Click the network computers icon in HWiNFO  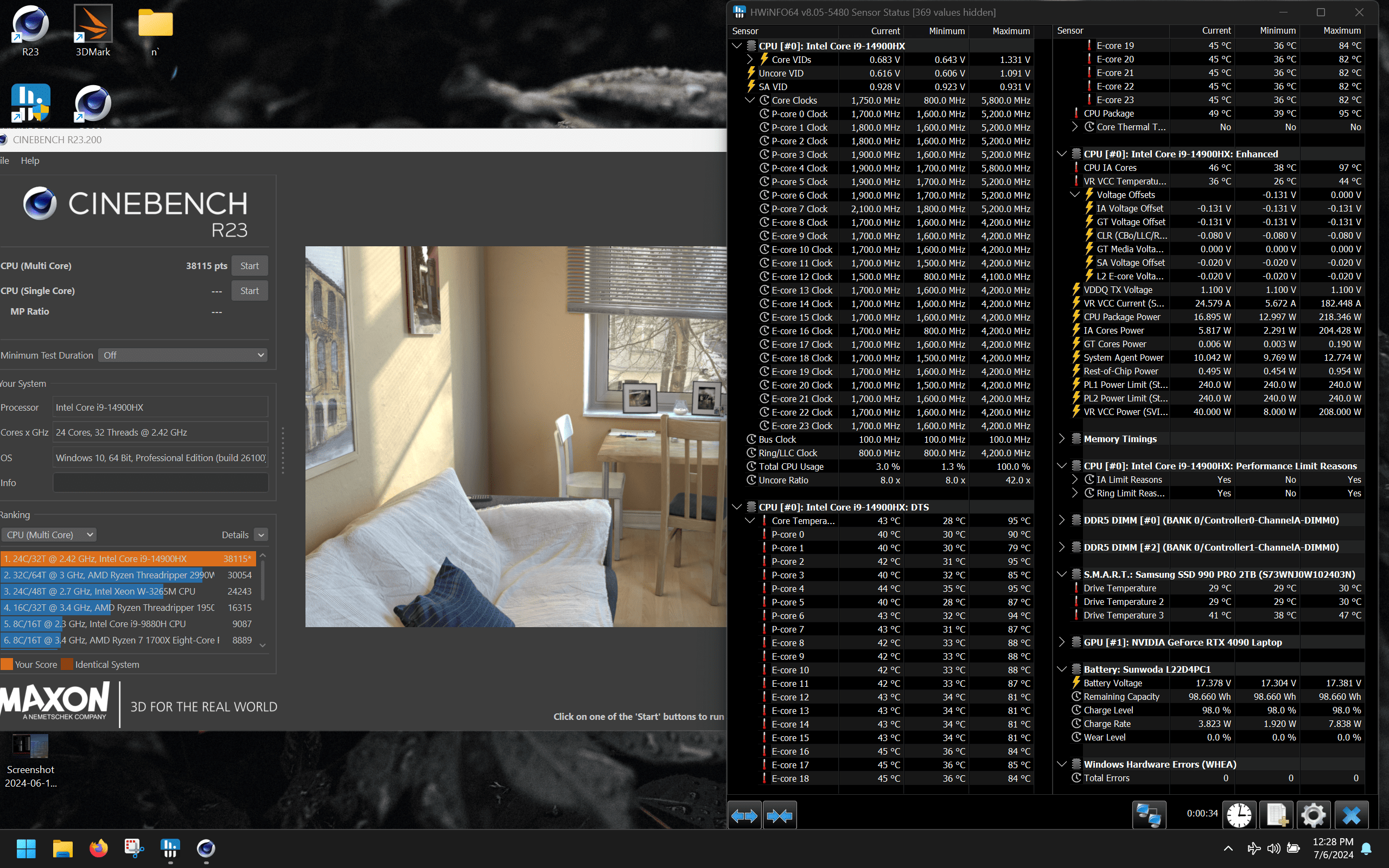(1149, 815)
